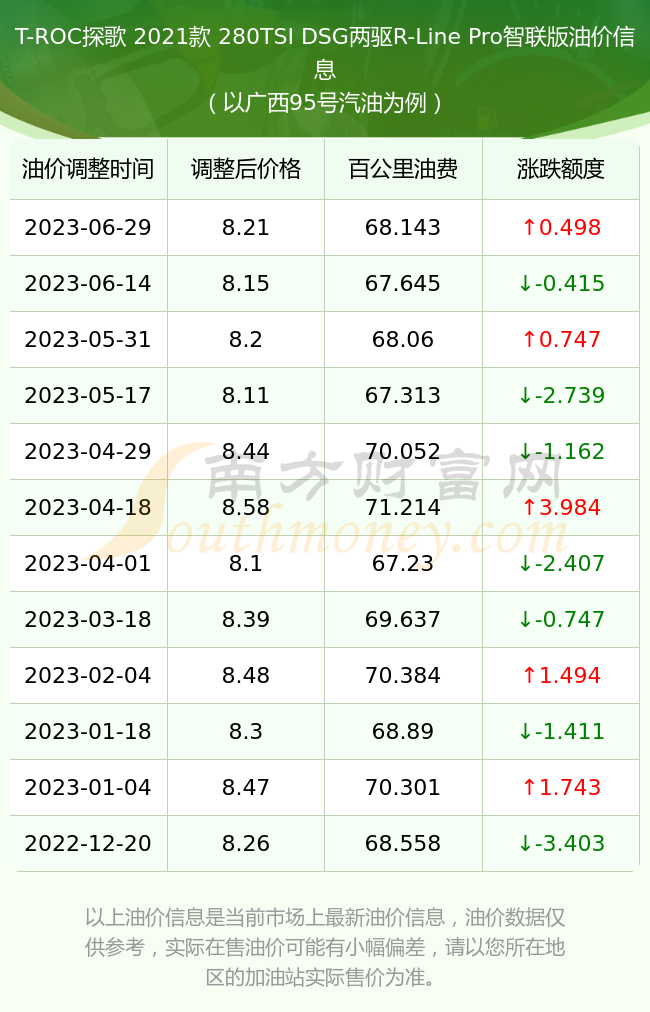This screenshot has height=1012, width=650.
Task: Select the 调整后价格 column header
Action: 246,169
